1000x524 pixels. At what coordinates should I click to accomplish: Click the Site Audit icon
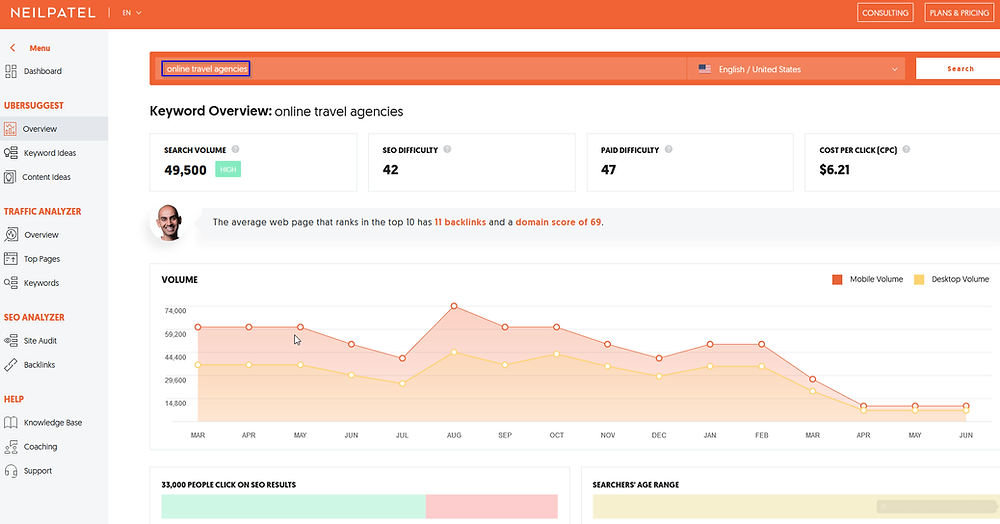pyautogui.click(x=10, y=340)
